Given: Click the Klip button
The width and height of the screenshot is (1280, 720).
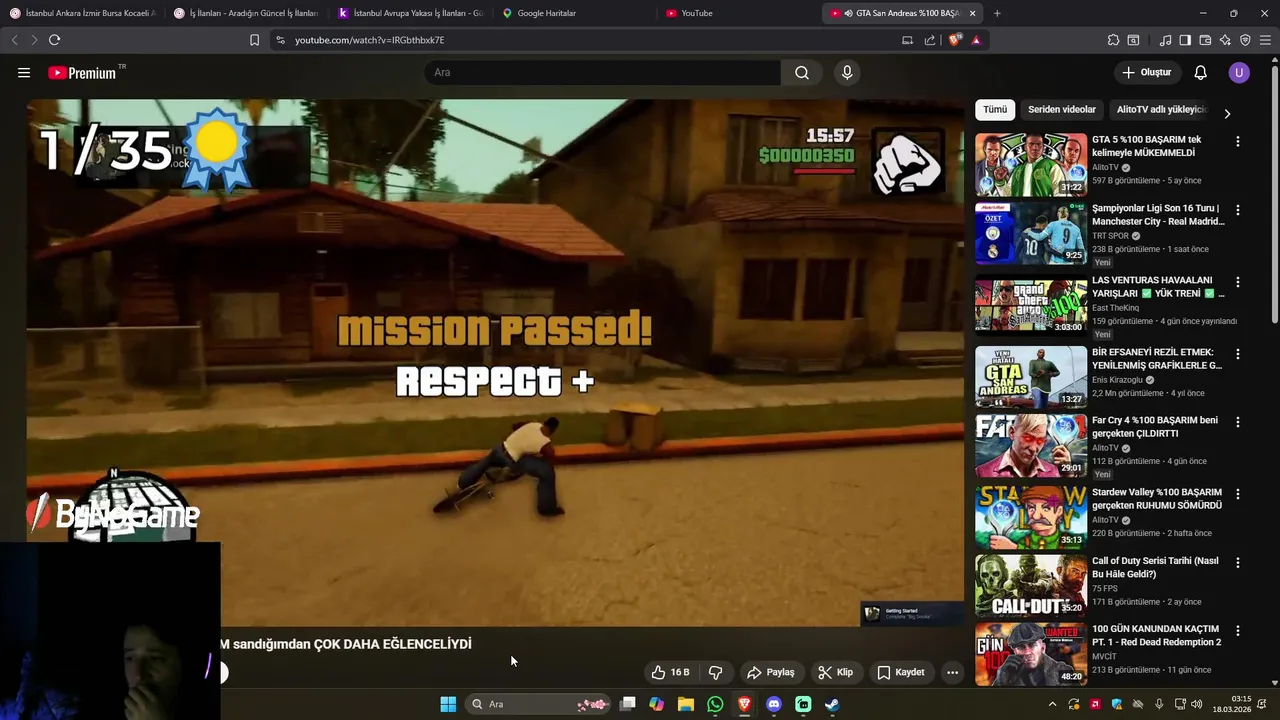Looking at the screenshot, I should tap(835, 672).
